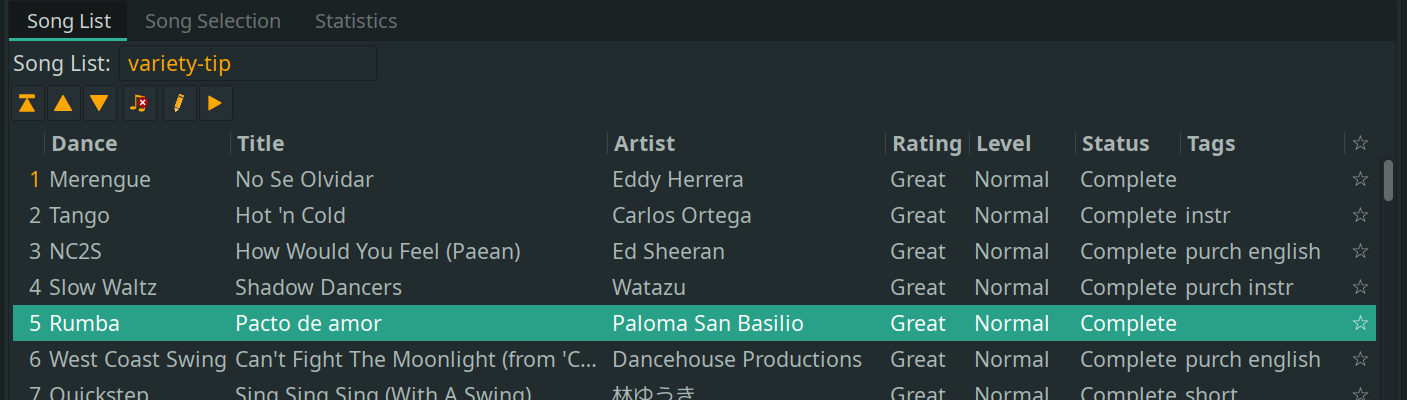The image size is (1407, 400).
Task: Click the star column header icon
Action: point(1360,144)
